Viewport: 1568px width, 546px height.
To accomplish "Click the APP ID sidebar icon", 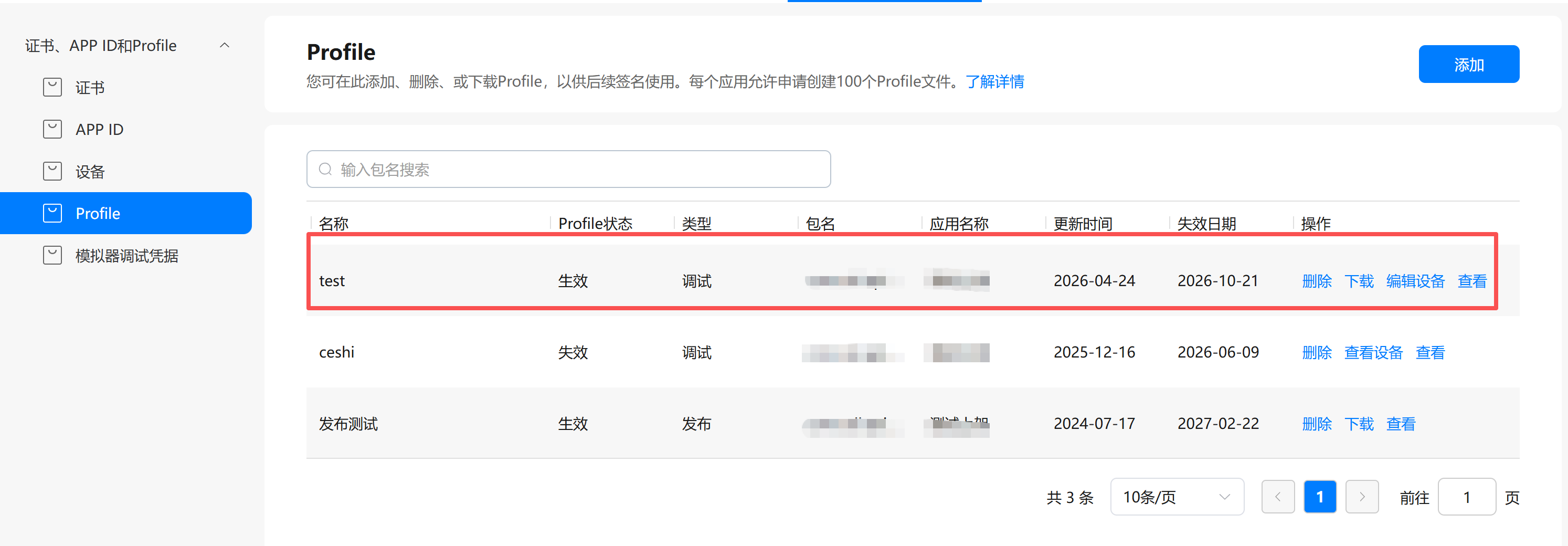I will tap(52, 129).
